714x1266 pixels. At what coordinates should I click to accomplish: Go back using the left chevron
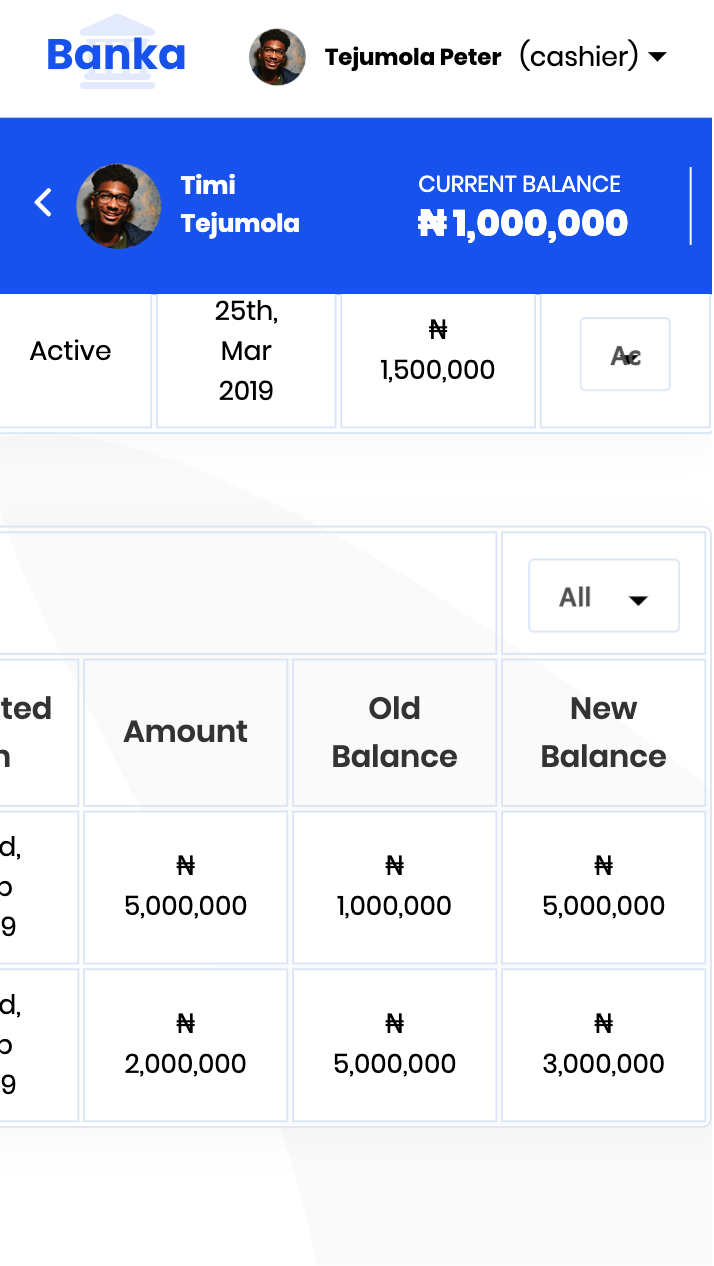point(42,203)
